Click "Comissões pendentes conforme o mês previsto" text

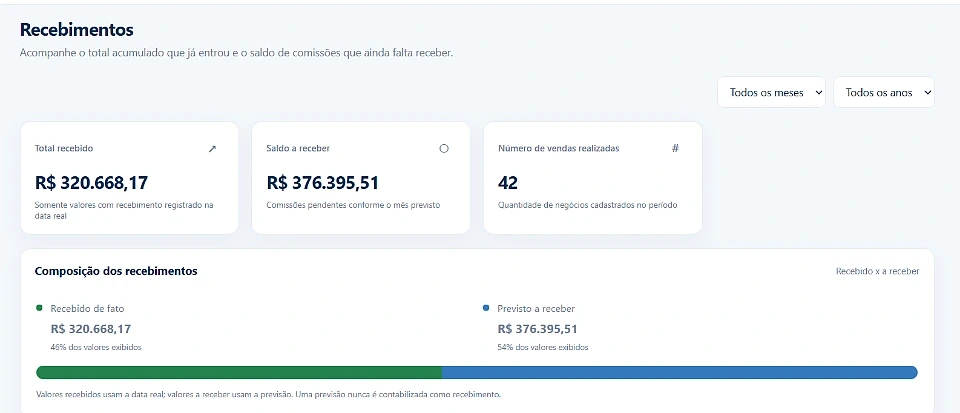click(x=353, y=205)
